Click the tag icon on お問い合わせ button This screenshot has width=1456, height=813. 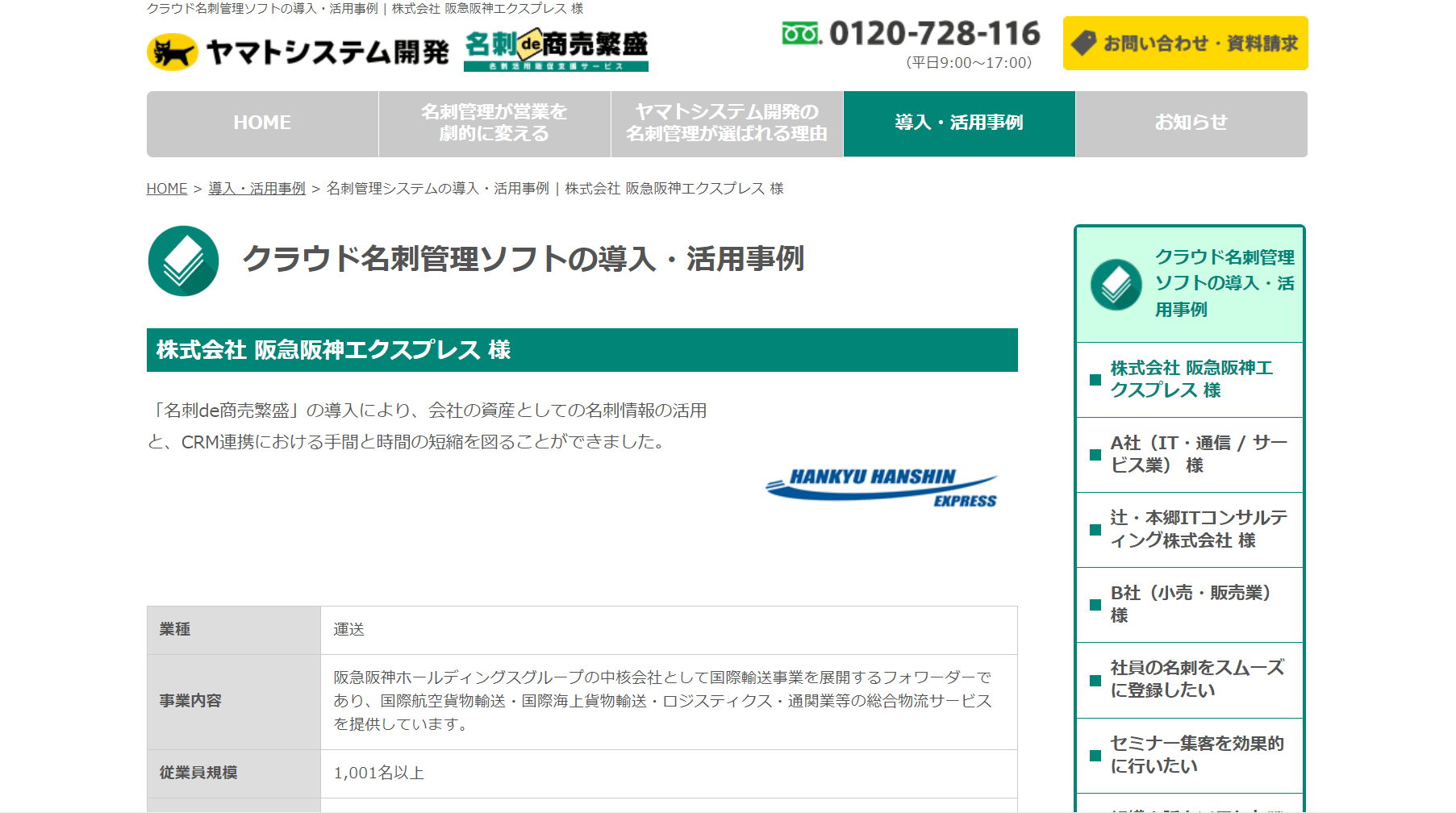click(x=1083, y=43)
